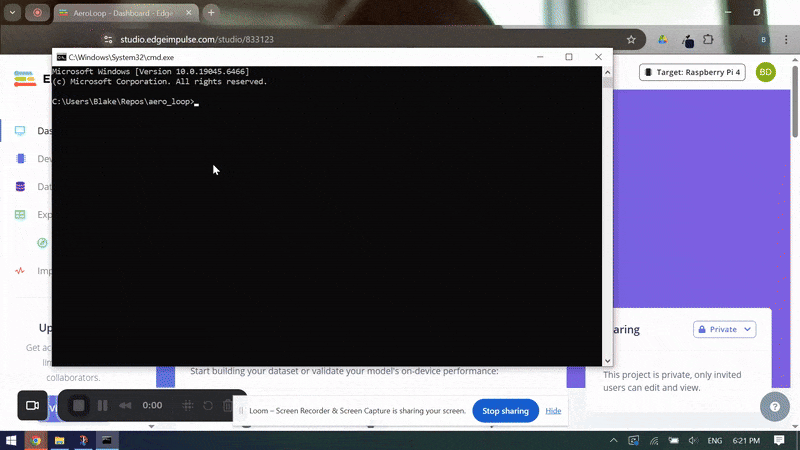Open the Meet Now tray icon
The height and width of the screenshot is (450, 800).
coord(633,440)
